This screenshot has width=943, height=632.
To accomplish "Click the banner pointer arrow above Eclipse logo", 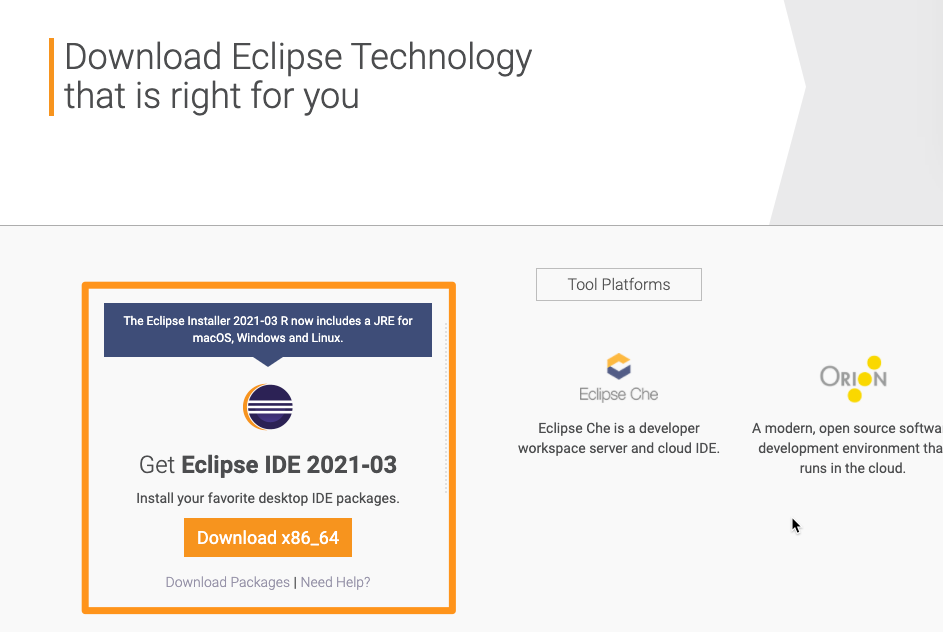I will point(268,361).
